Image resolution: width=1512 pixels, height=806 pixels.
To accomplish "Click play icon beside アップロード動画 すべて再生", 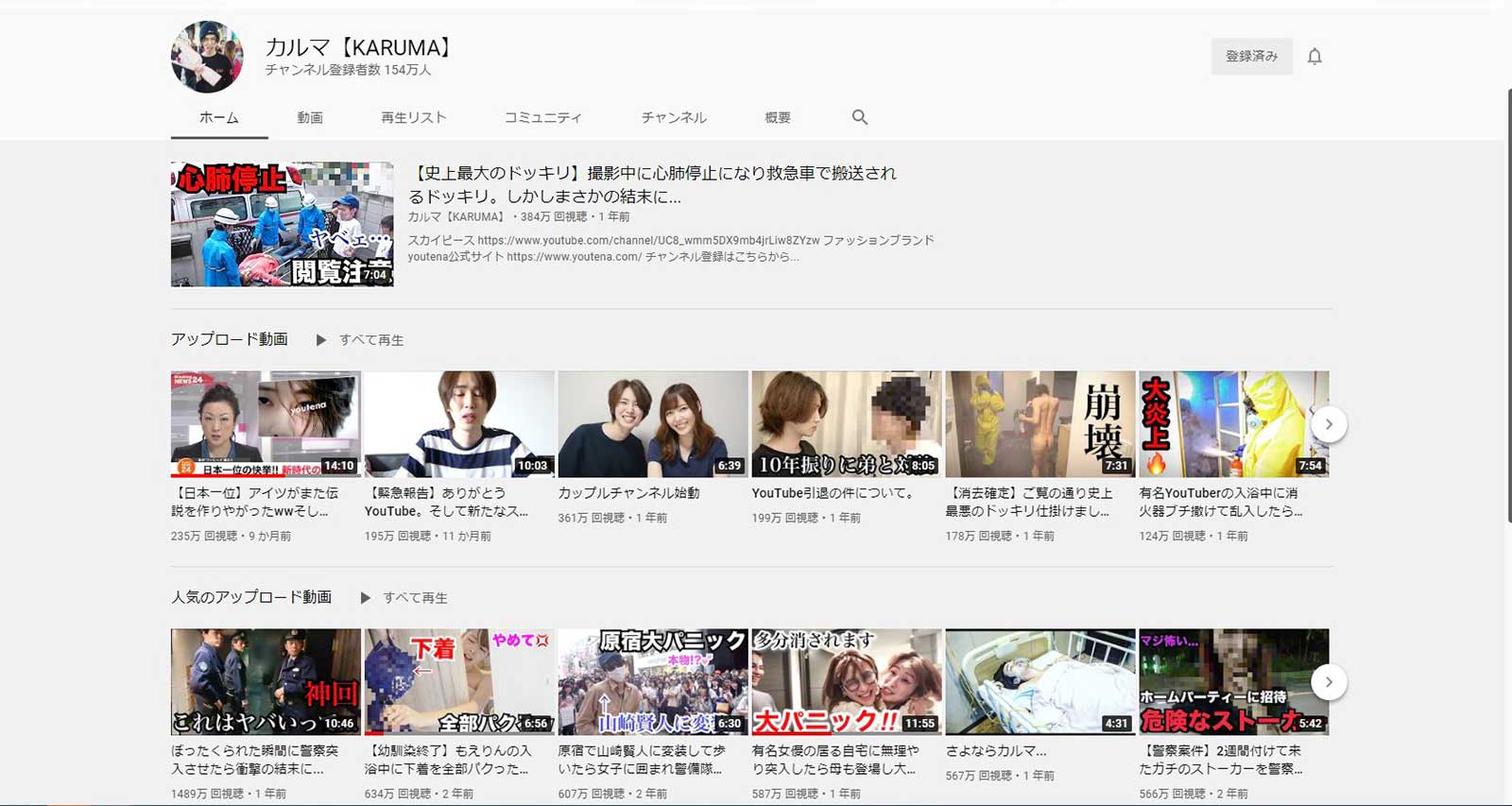I will click(321, 340).
